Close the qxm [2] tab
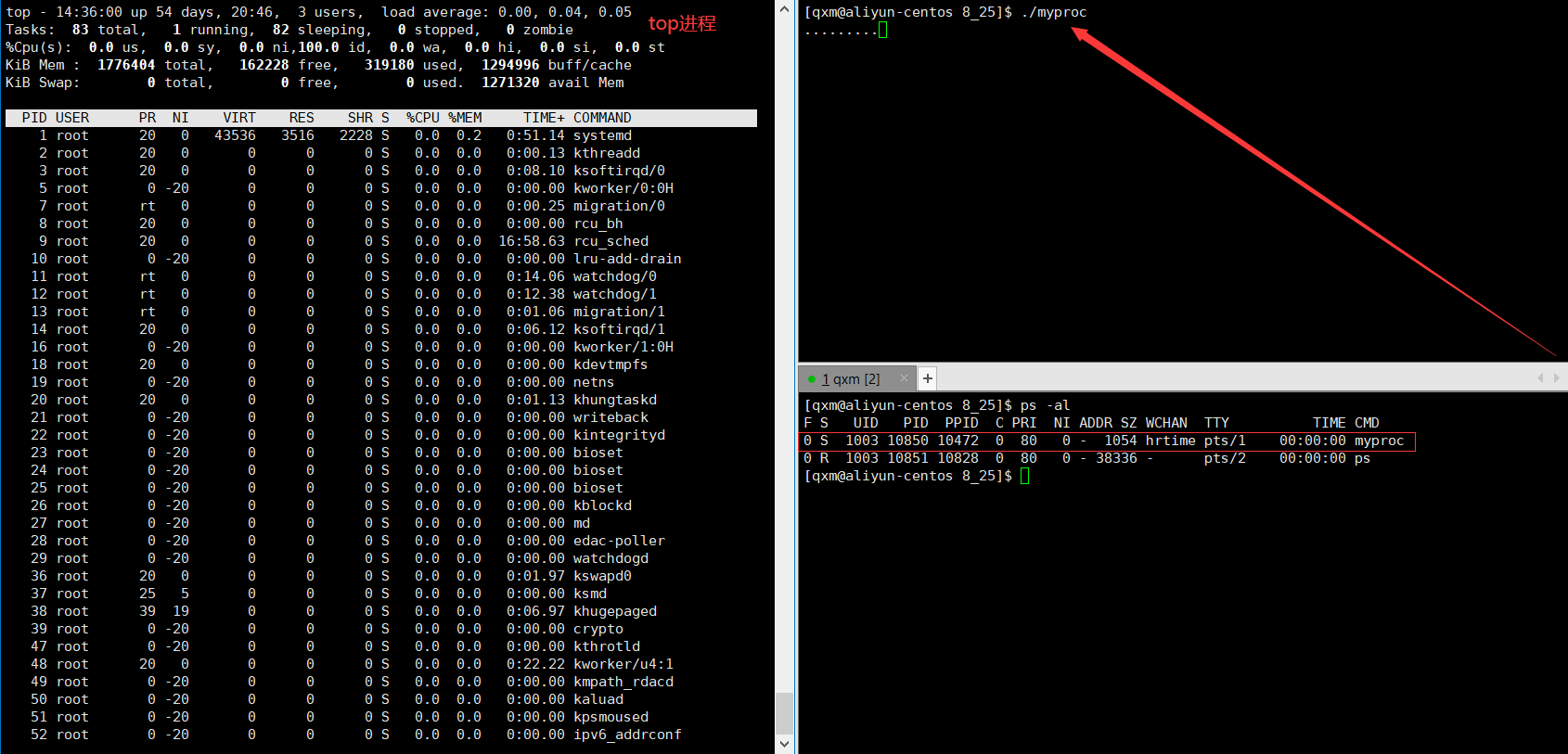Viewport: 1568px width, 754px height. [904, 378]
